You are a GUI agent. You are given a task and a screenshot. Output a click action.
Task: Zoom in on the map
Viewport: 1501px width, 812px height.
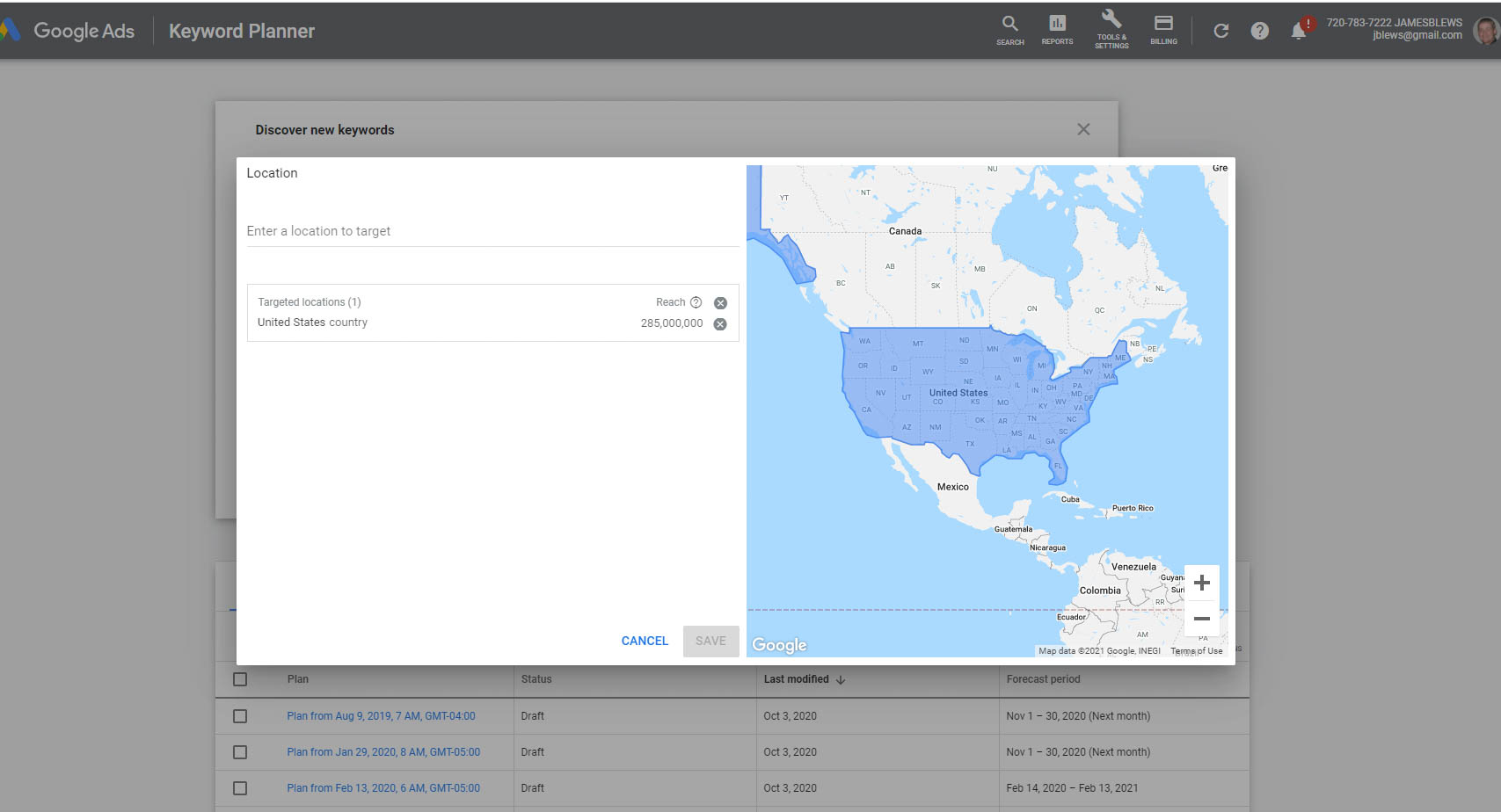click(x=1202, y=583)
